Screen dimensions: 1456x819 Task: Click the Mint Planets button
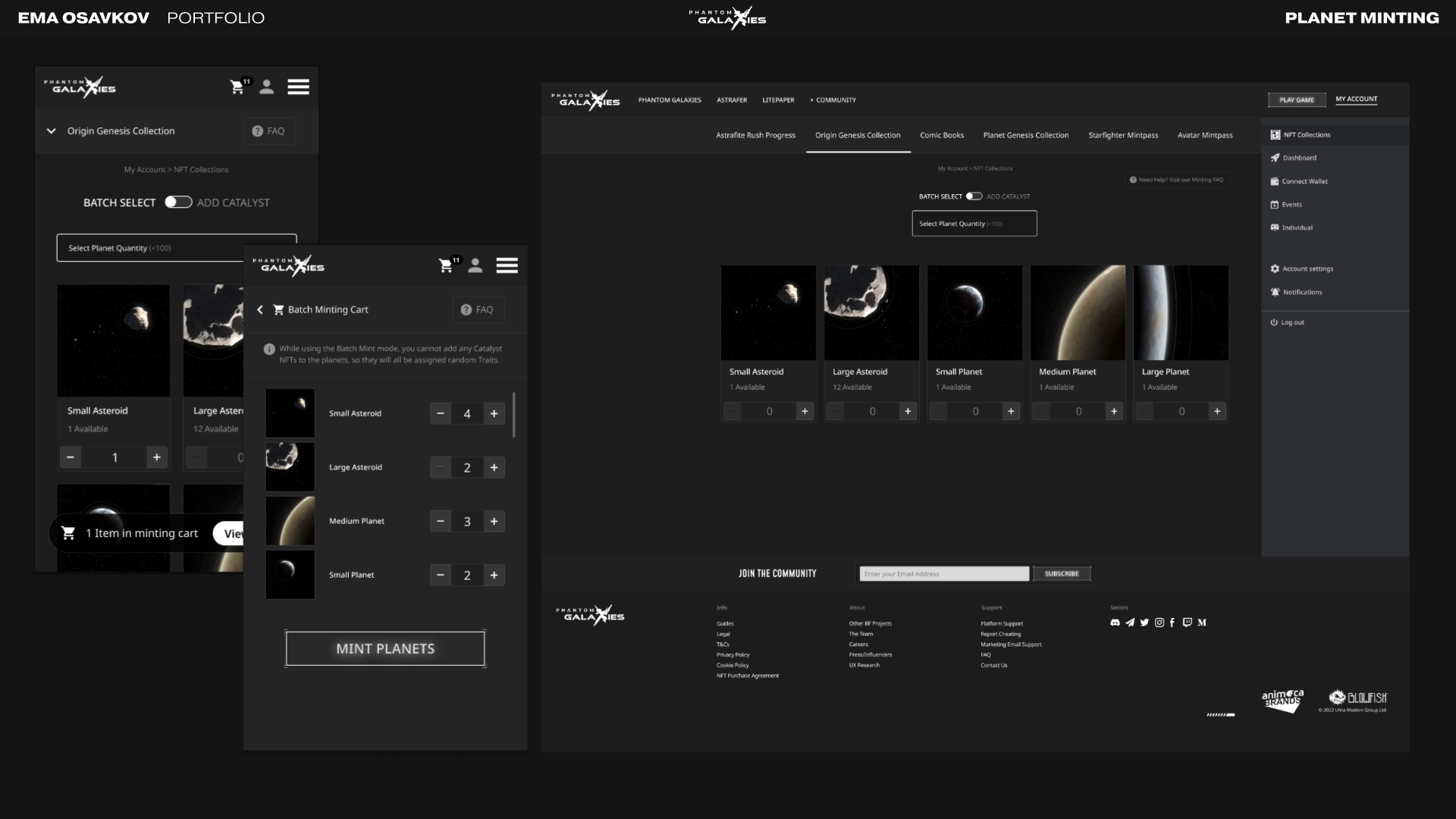tap(385, 648)
